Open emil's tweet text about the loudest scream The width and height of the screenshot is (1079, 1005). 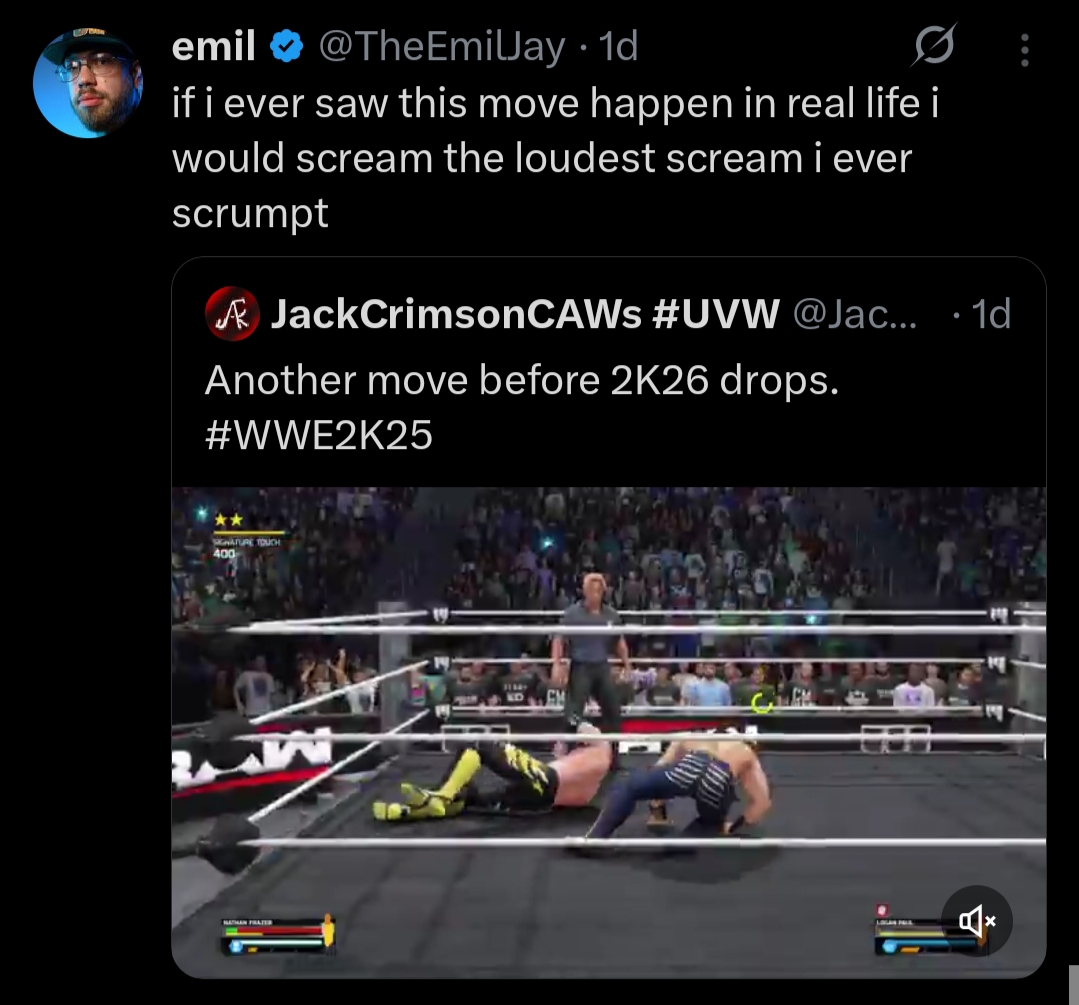(x=555, y=158)
